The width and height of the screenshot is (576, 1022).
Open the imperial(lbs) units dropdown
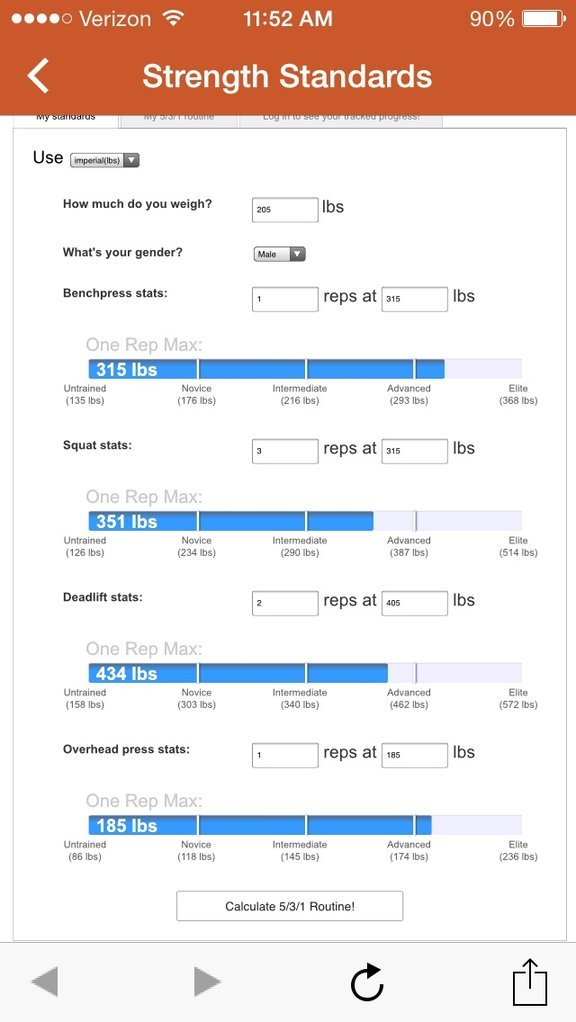point(104,160)
